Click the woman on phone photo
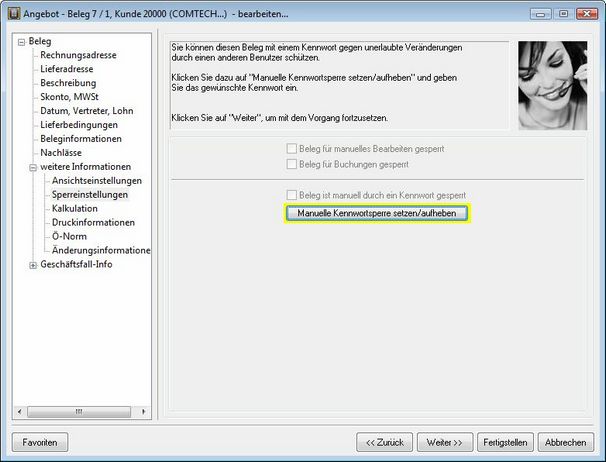The image size is (606, 462). [552, 85]
